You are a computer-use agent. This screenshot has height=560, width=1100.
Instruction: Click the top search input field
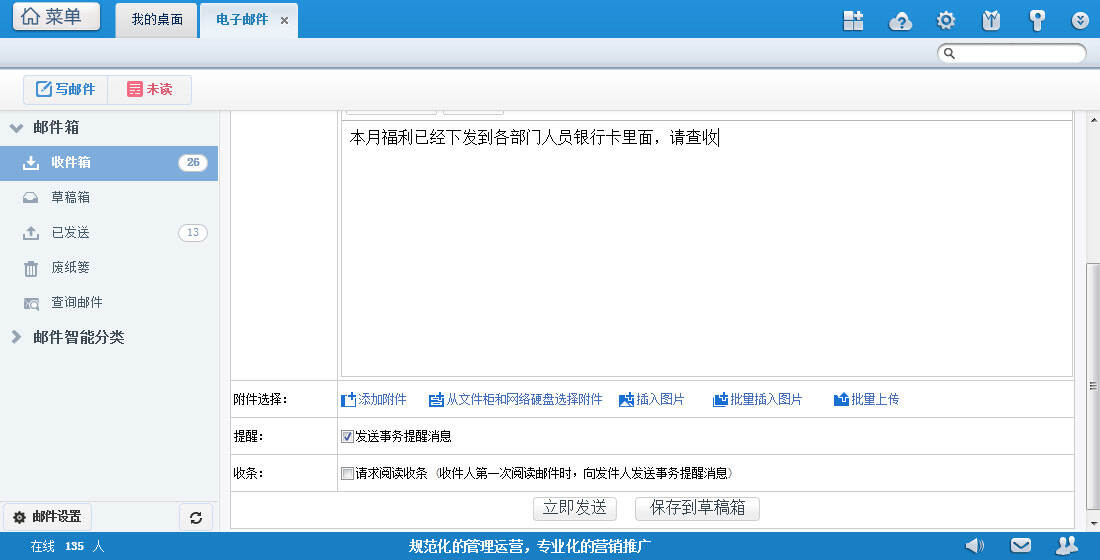point(1018,53)
